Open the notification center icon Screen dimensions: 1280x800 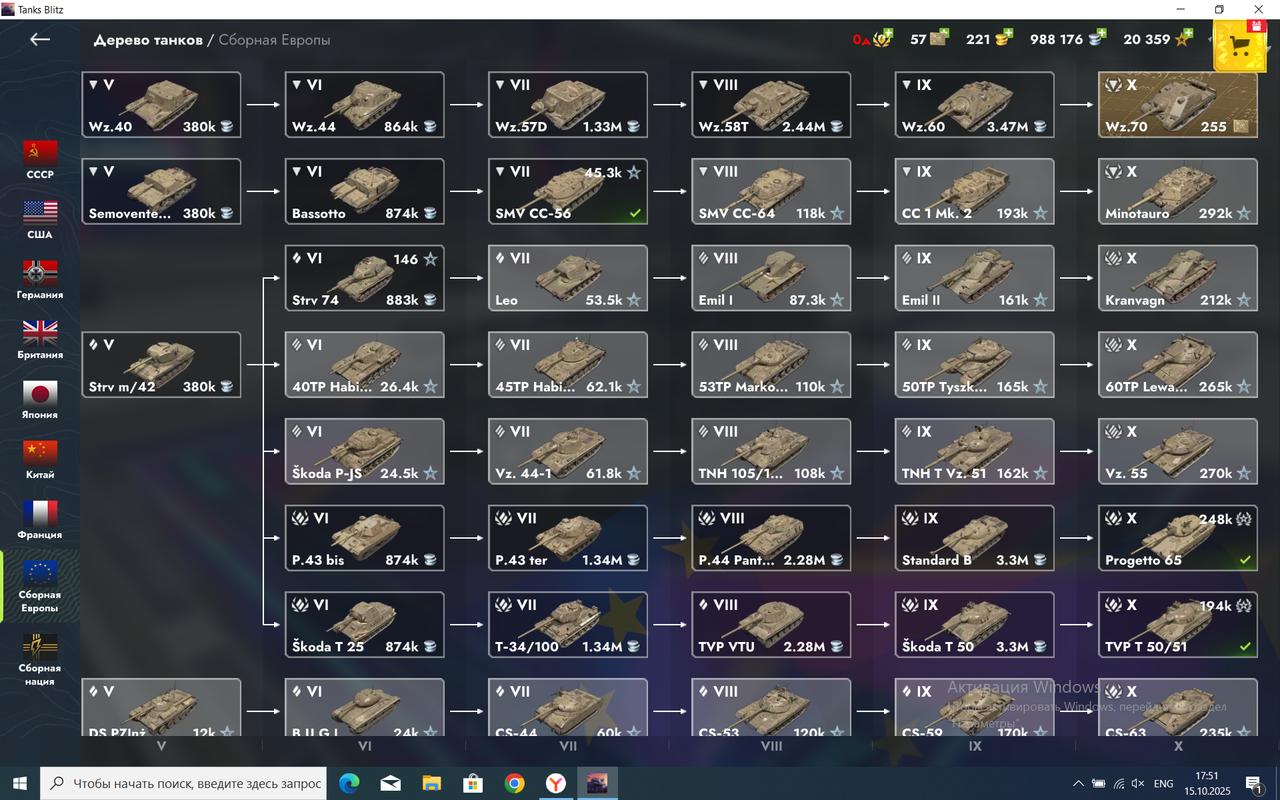1253,783
